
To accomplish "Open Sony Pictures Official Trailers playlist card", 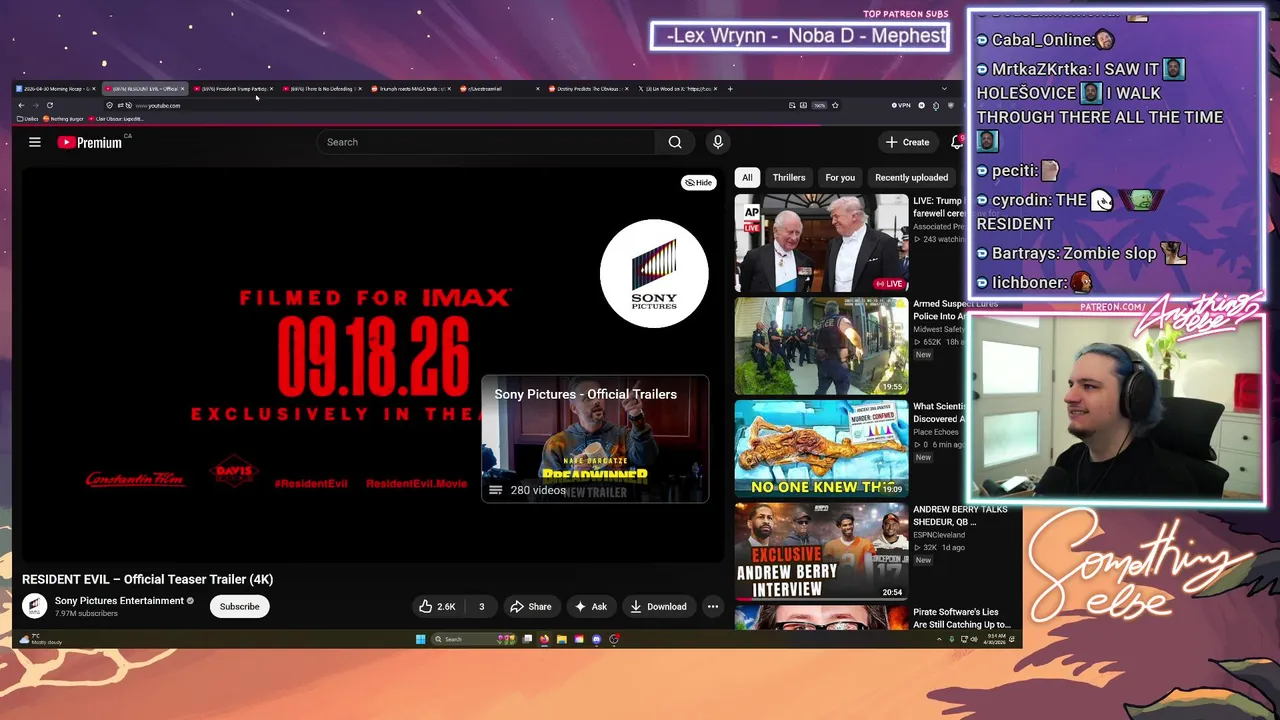I will click(595, 439).
